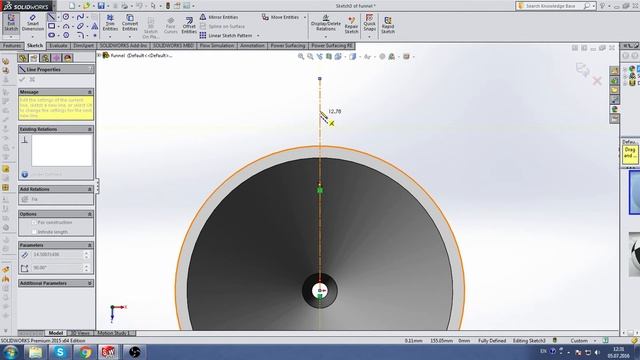This screenshot has height=360, width=640.
Task: Click Trim Entities tool
Action: [x=110, y=23]
